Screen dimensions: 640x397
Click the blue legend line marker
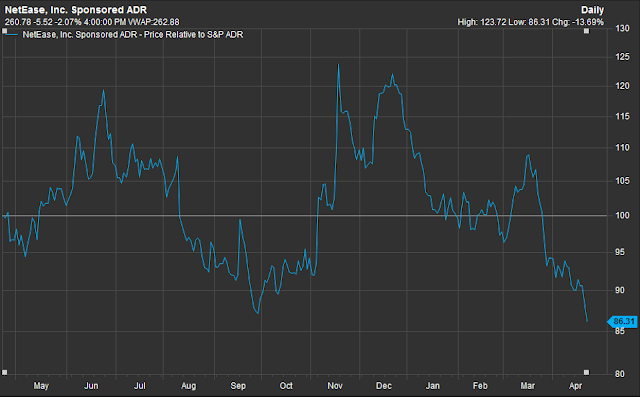pos(11,35)
